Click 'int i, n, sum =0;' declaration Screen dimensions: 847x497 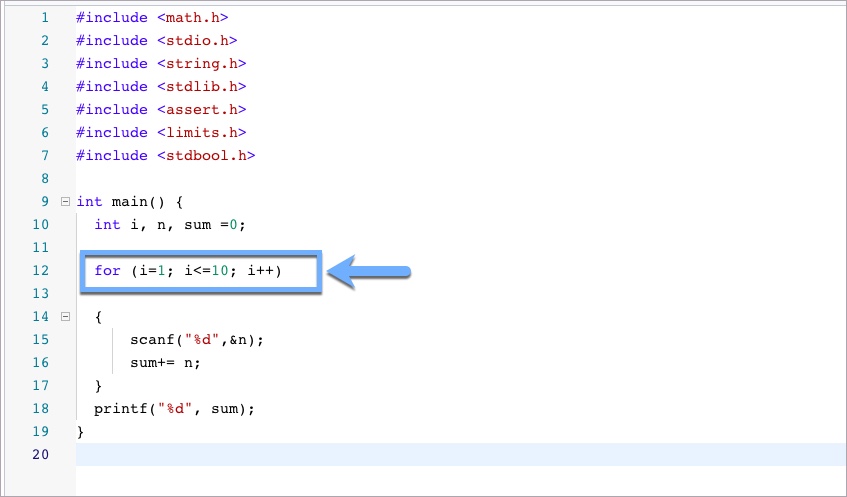(x=170, y=225)
